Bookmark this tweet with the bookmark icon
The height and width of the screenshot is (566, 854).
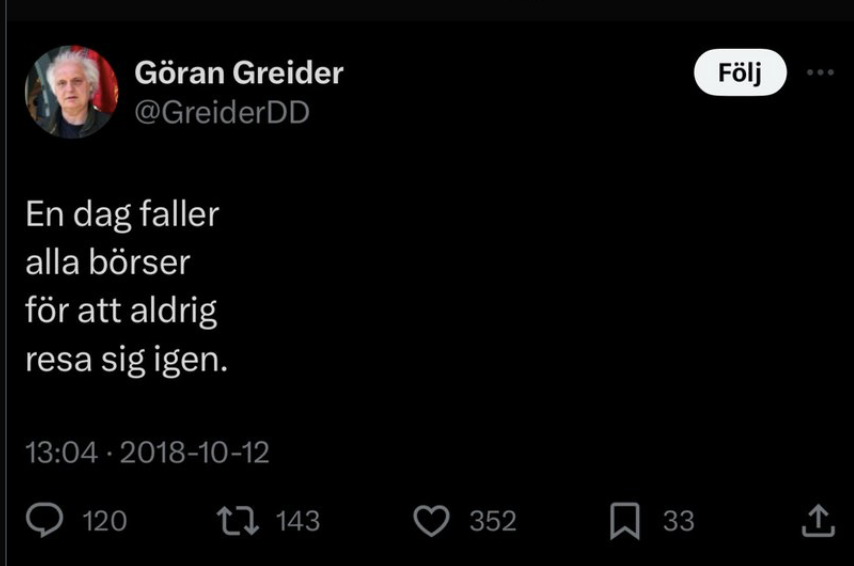(626, 520)
